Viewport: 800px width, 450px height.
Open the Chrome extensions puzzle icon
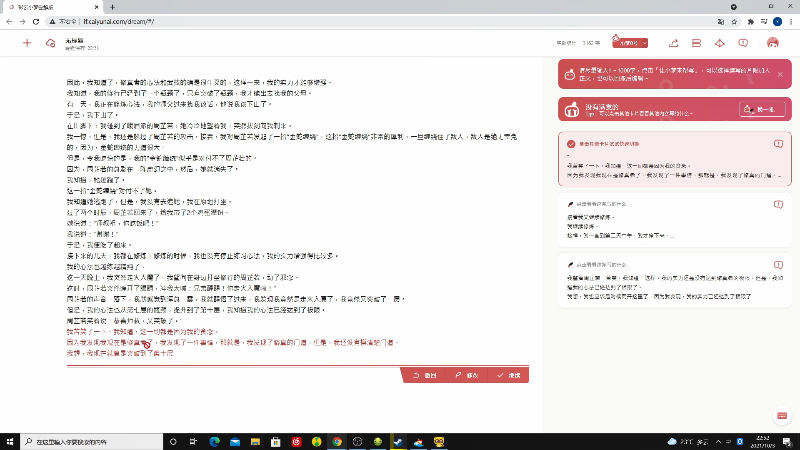751,21
